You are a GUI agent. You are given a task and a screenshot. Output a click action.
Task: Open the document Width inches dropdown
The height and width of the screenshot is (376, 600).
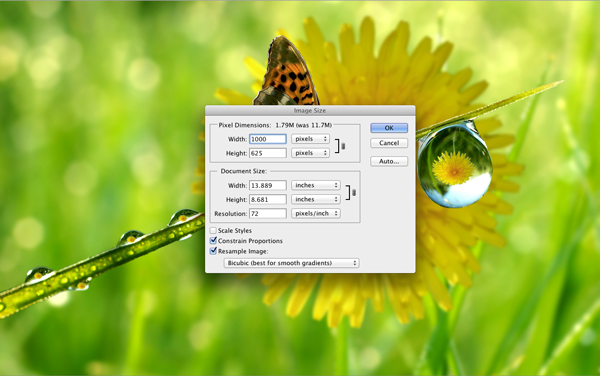(x=316, y=185)
